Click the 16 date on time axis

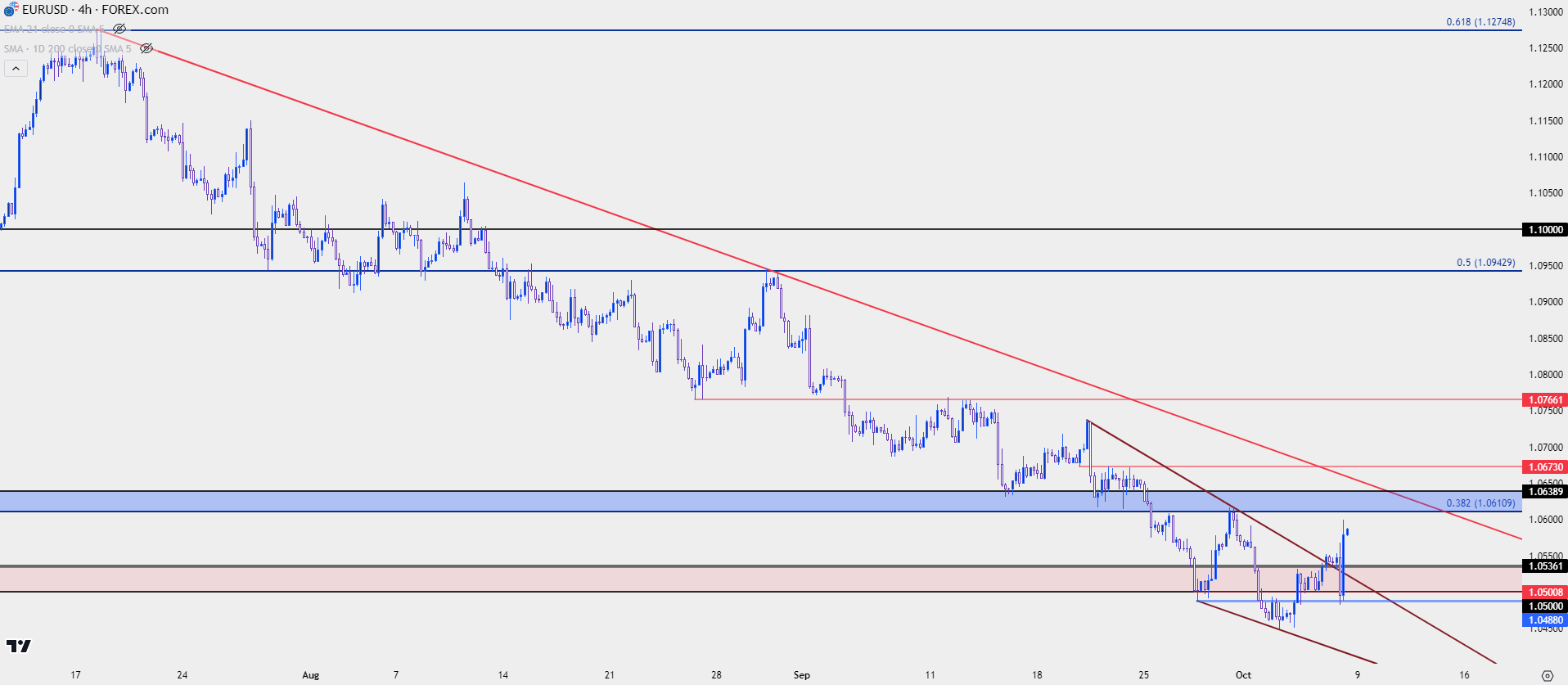coord(1464,675)
